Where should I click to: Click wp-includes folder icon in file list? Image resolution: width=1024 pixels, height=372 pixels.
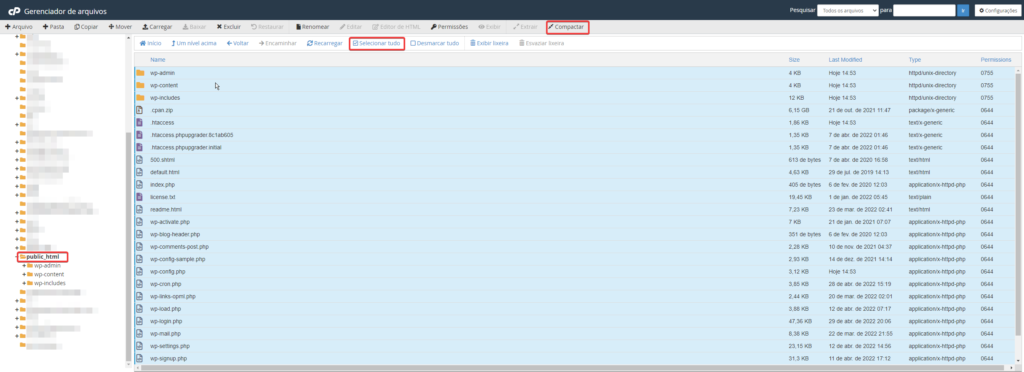[140, 97]
